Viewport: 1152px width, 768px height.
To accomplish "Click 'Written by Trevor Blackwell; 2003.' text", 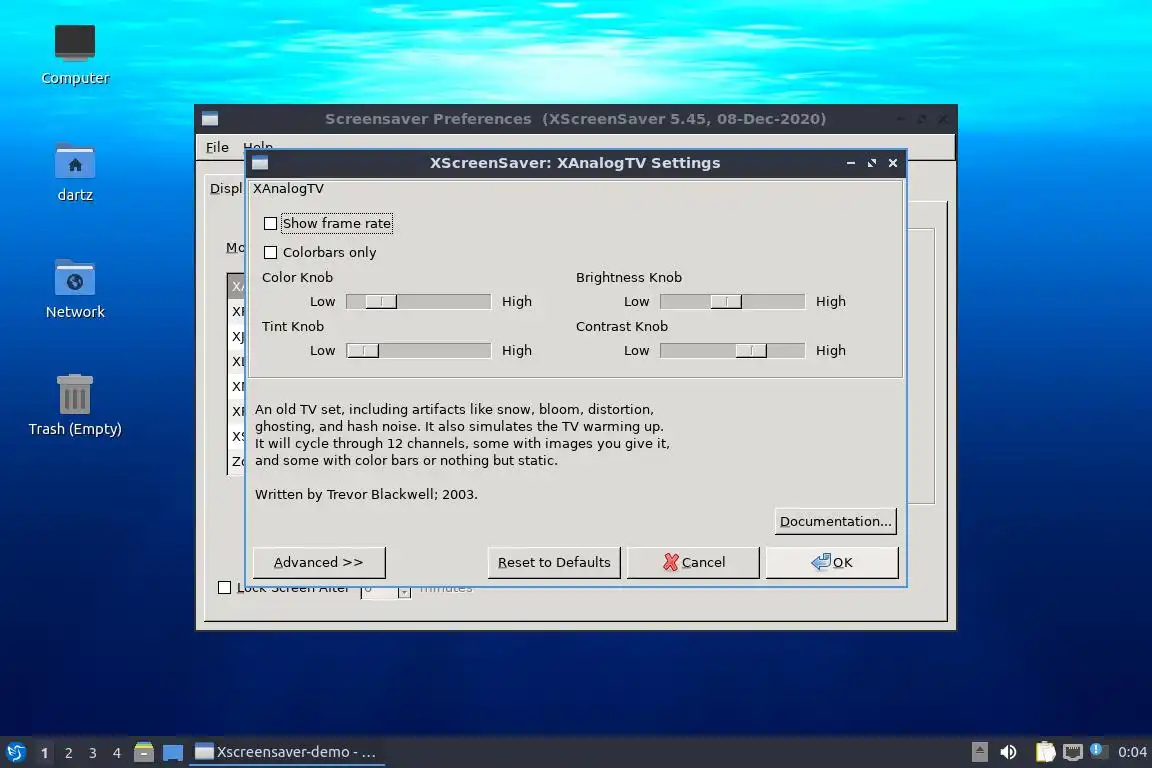I will pyautogui.click(x=366, y=495).
